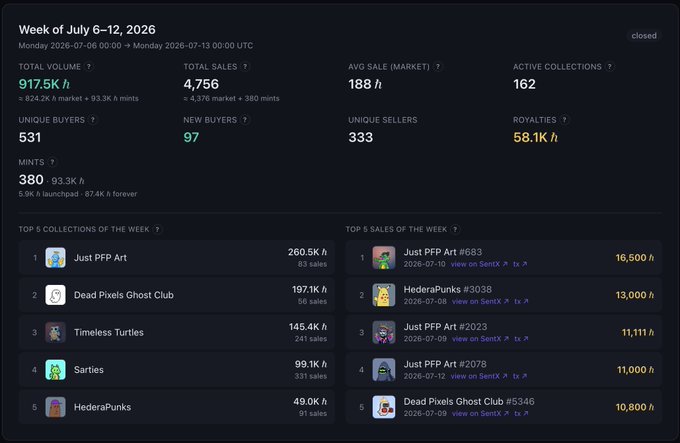Viewport: 680px width, 443px height.
Task: Click the 145.4K collection volume
Action: click(x=307, y=326)
